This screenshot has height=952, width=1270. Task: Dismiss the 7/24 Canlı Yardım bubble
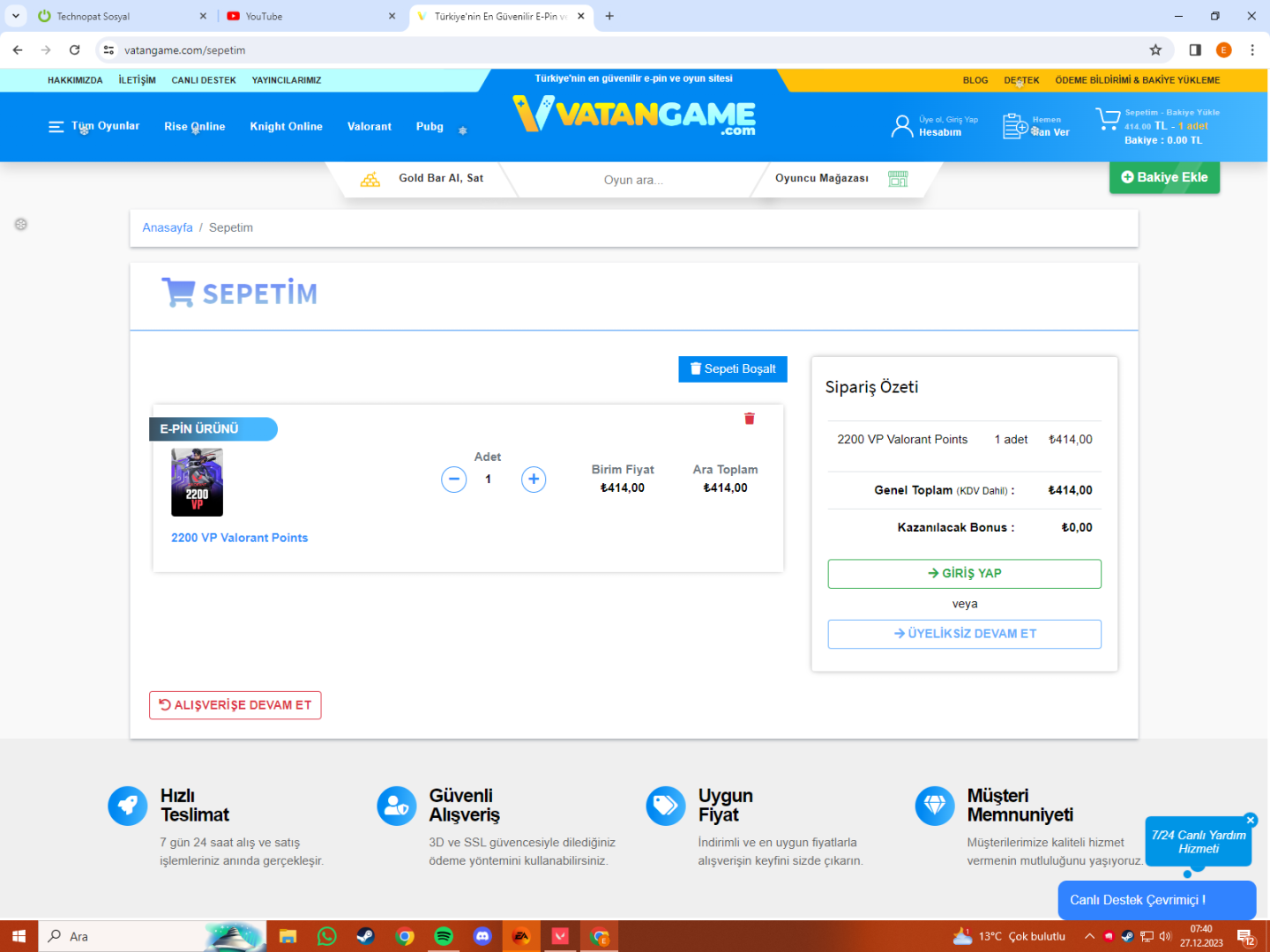pos(1251,820)
